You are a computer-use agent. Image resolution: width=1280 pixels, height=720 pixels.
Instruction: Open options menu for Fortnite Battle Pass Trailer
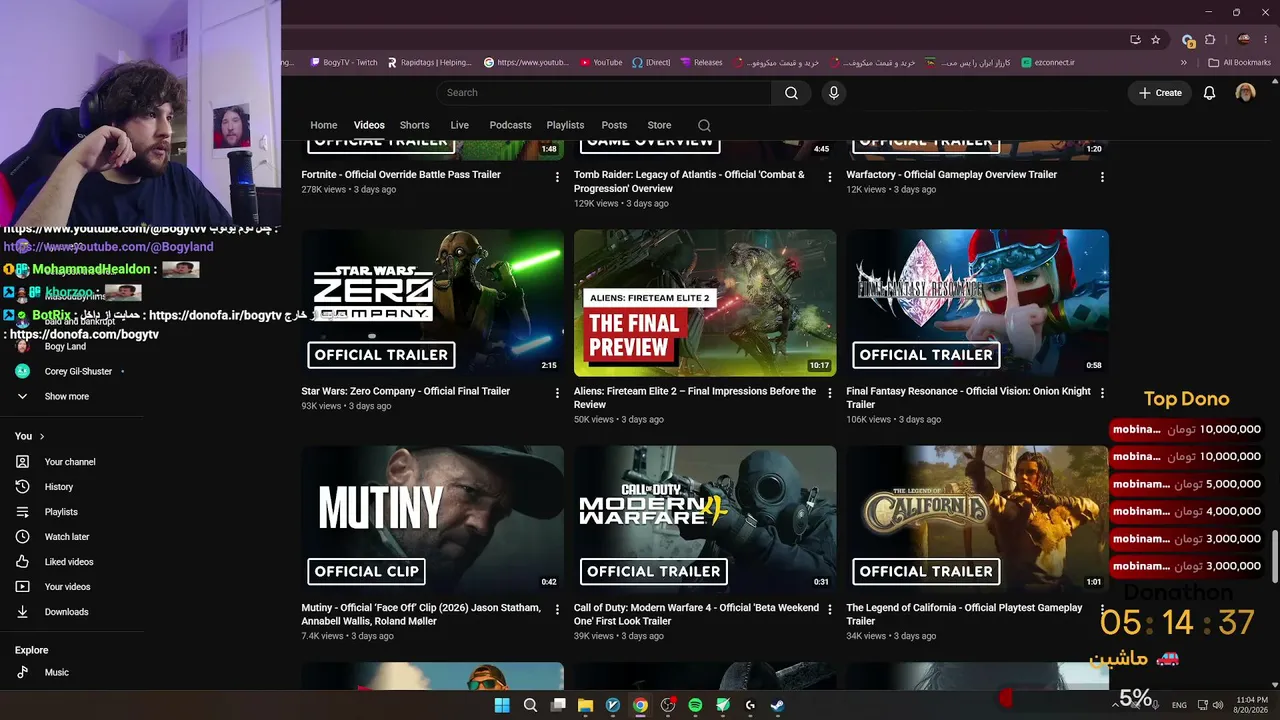point(557,177)
